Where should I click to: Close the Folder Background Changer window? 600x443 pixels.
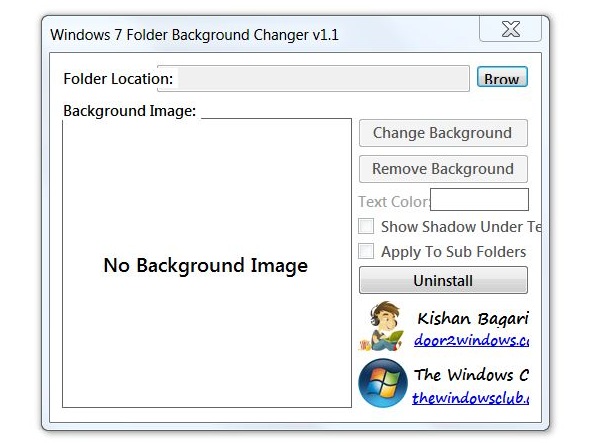[x=510, y=29]
